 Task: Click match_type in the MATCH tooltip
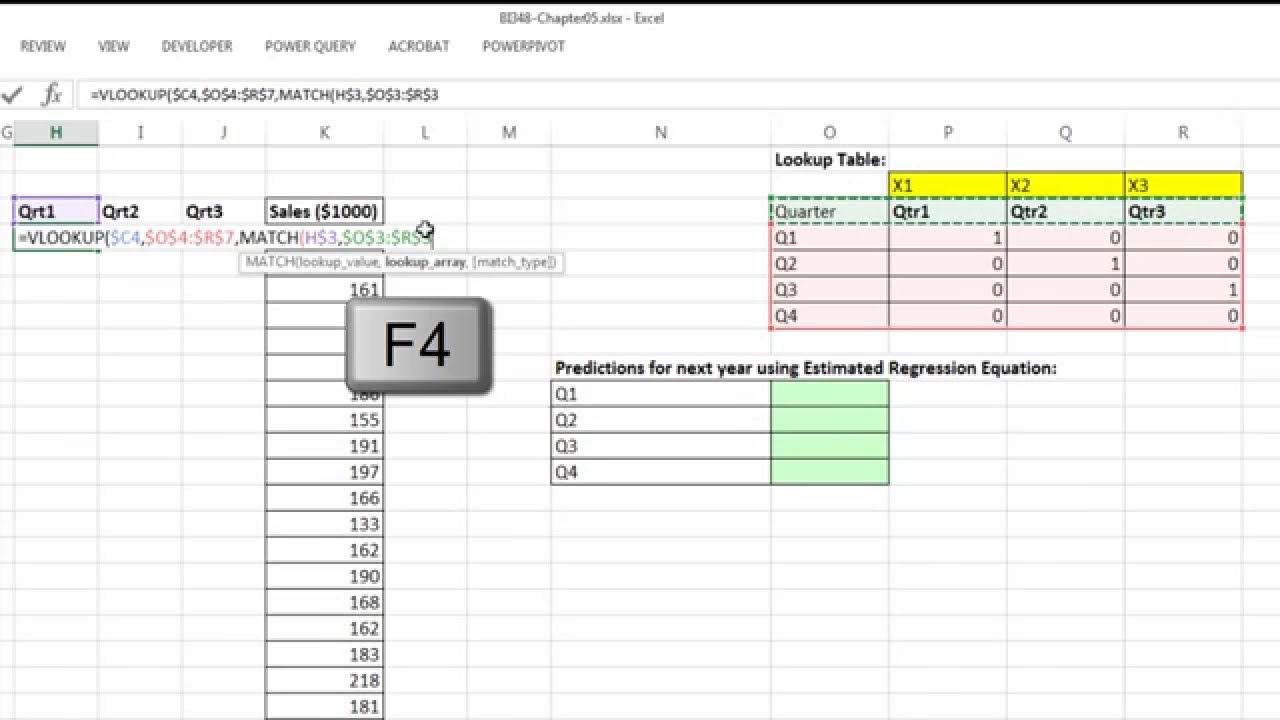513,262
